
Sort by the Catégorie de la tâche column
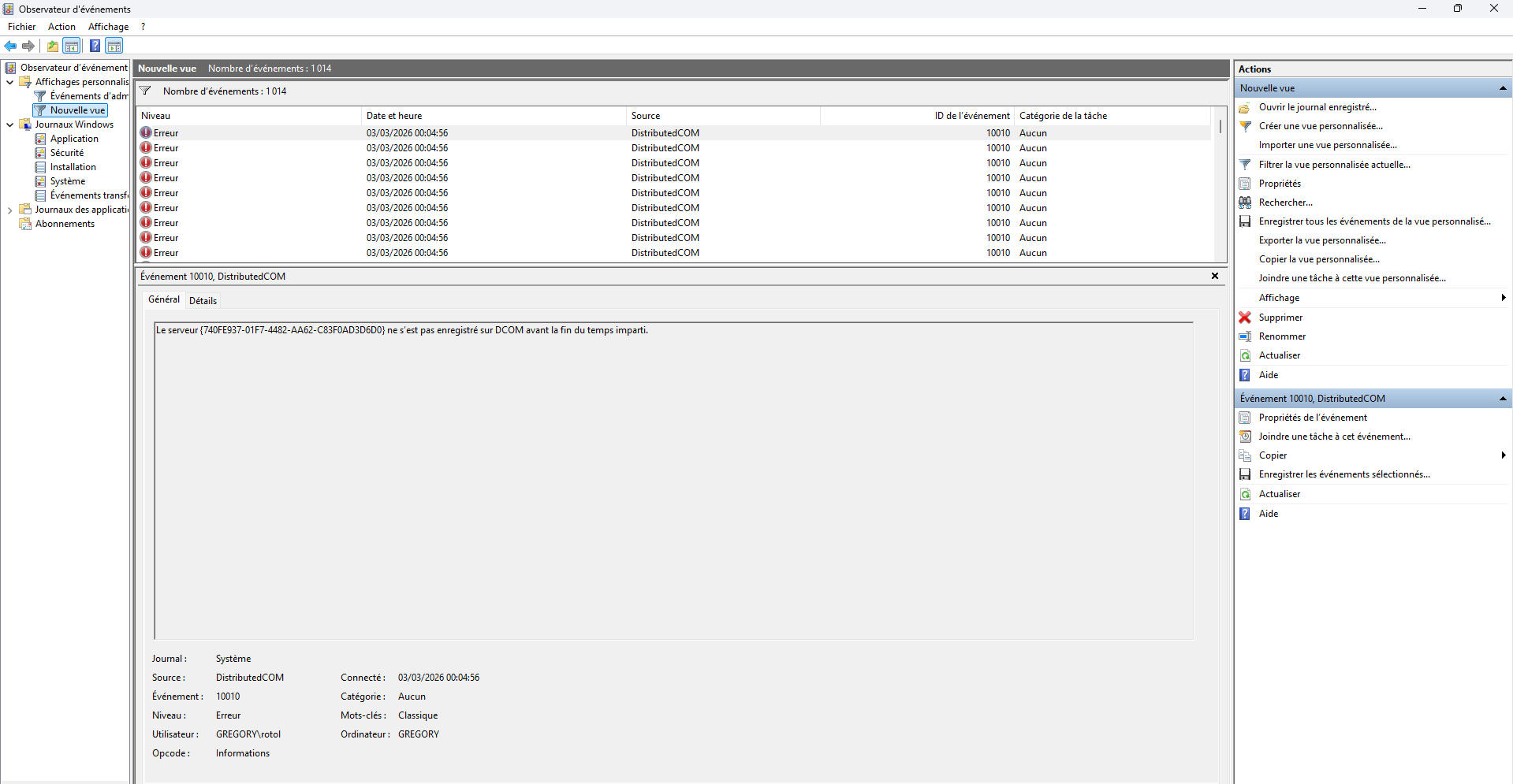click(1112, 116)
